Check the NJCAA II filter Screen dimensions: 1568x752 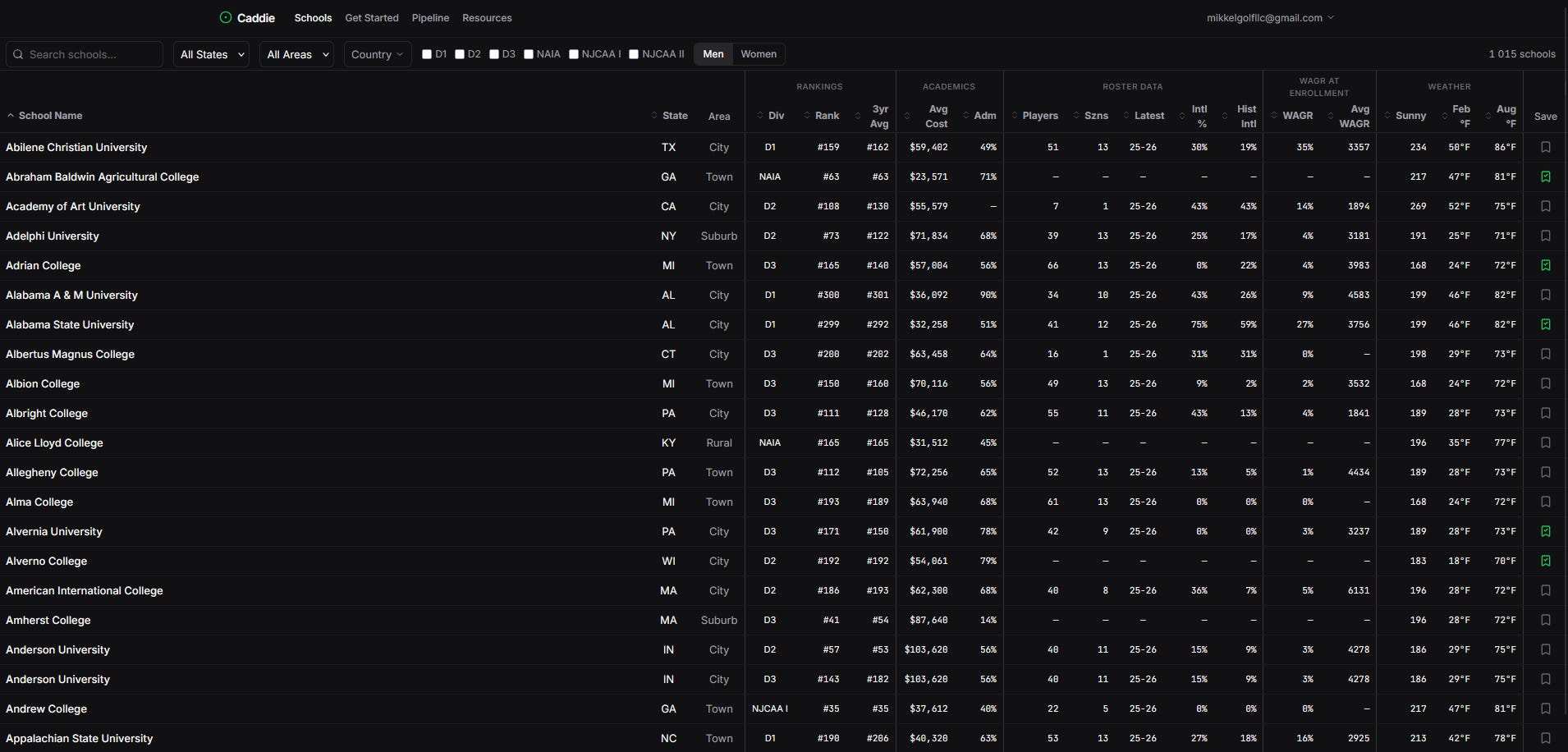click(634, 54)
